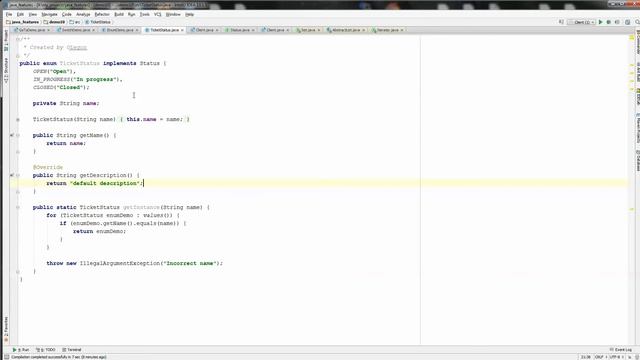640x360 pixels.
Task: Click the Status interface name in enum declaration
Action: coord(149,63)
